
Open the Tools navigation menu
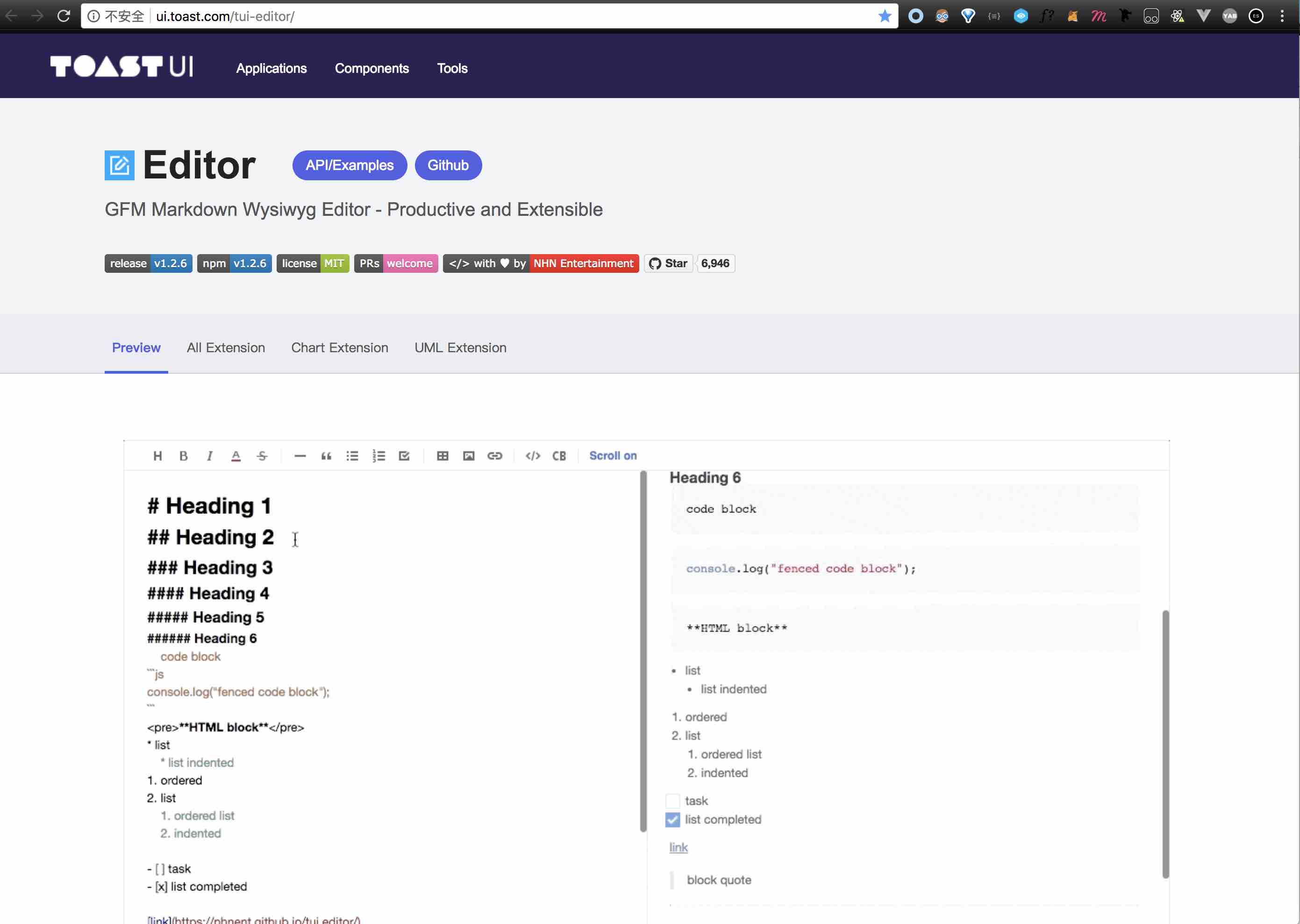coord(452,68)
